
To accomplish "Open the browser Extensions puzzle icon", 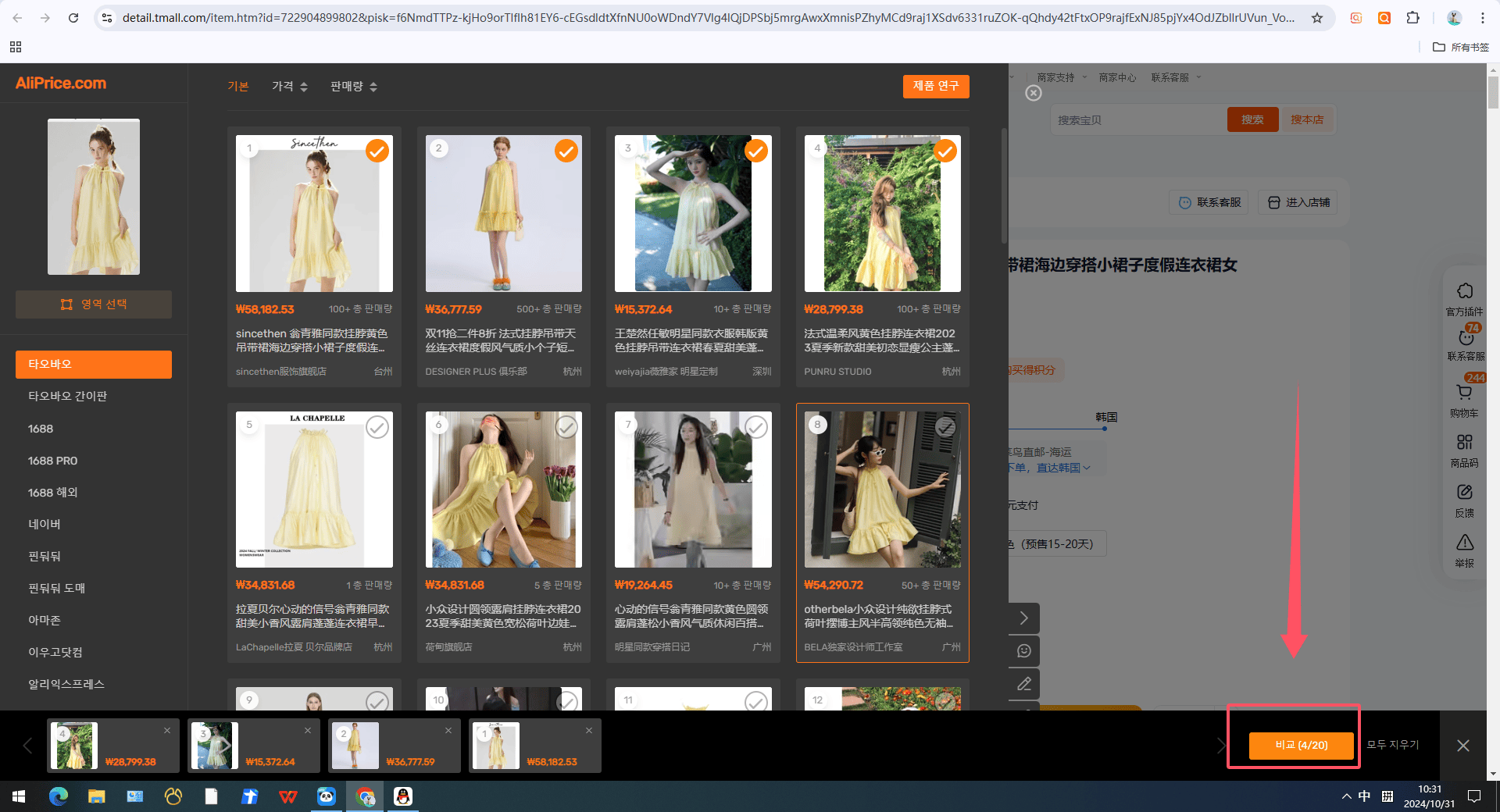I will pyautogui.click(x=1412, y=17).
